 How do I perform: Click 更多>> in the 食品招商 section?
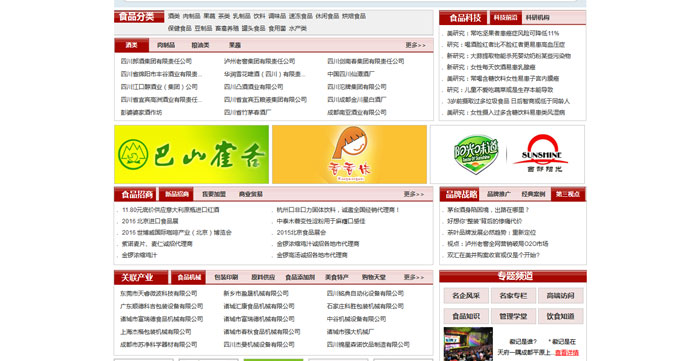(x=414, y=194)
